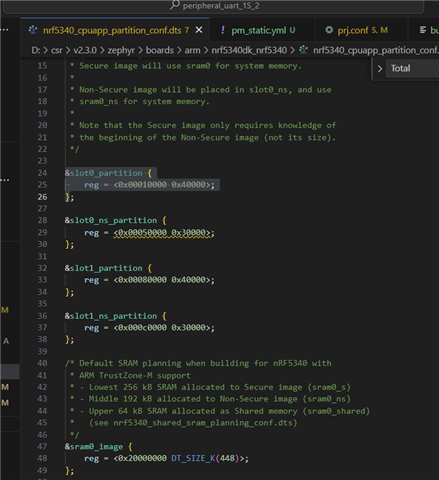Click the value <0x000c0000 0x30000> on line 37
The height and width of the screenshot is (480, 439).
pos(162,327)
